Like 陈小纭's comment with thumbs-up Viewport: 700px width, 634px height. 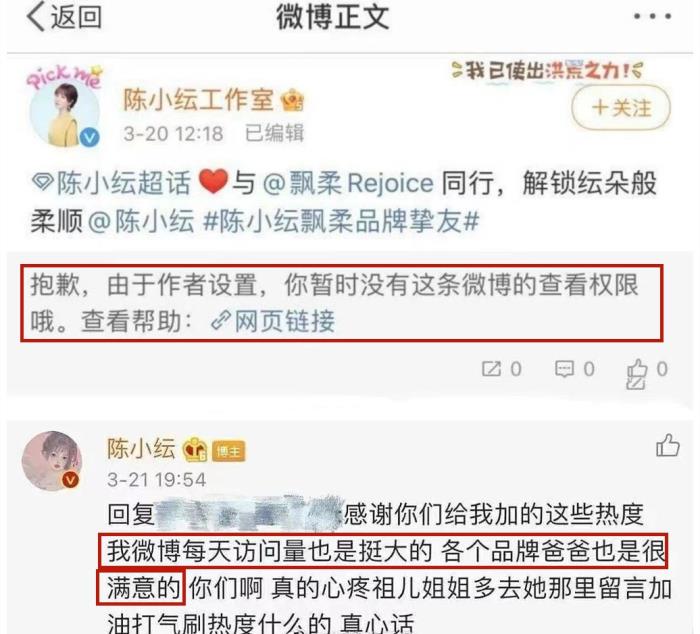pos(668,446)
